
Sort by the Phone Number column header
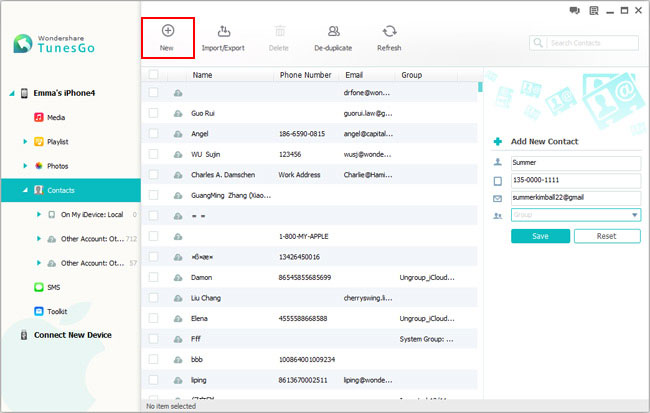click(306, 75)
